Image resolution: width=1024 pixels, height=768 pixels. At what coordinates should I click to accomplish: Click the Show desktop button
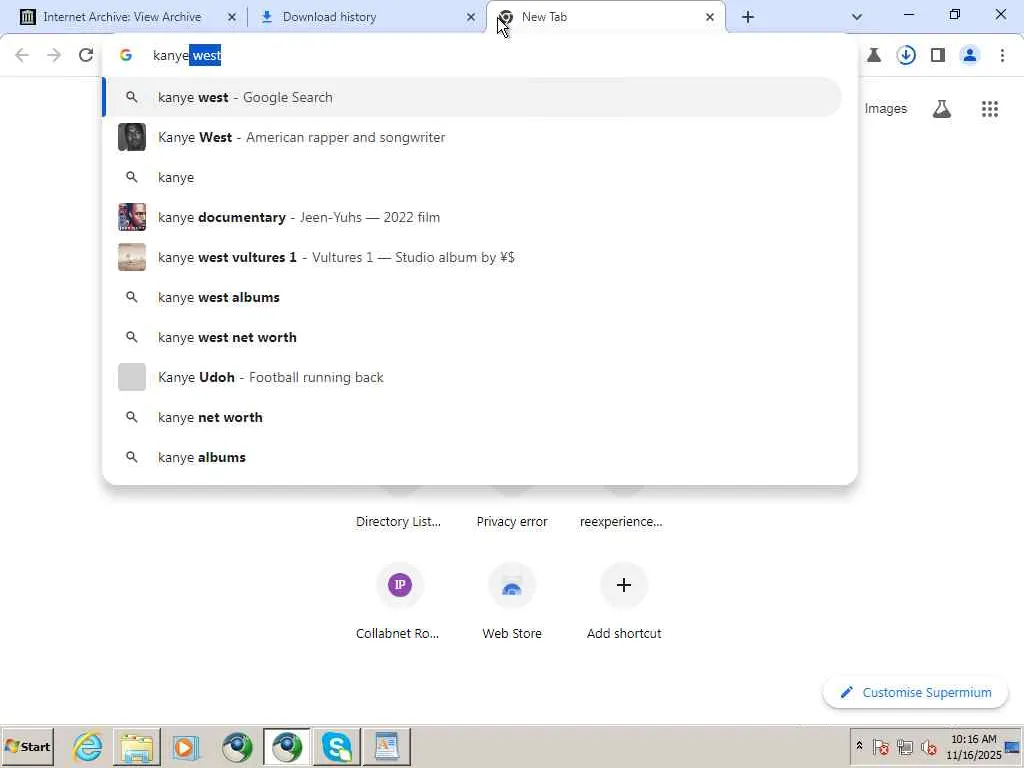click(1013, 746)
